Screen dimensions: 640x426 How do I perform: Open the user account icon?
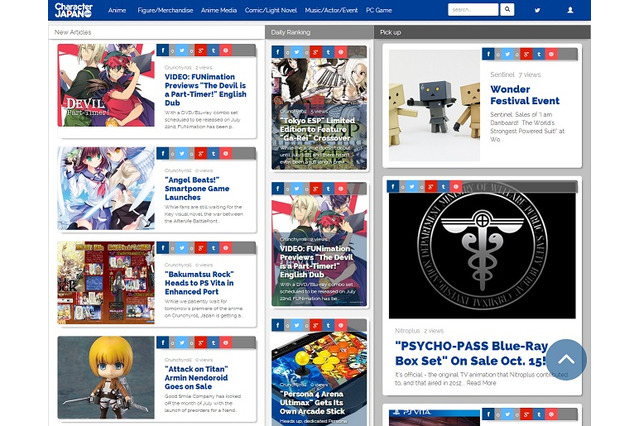(x=570, y=10)
